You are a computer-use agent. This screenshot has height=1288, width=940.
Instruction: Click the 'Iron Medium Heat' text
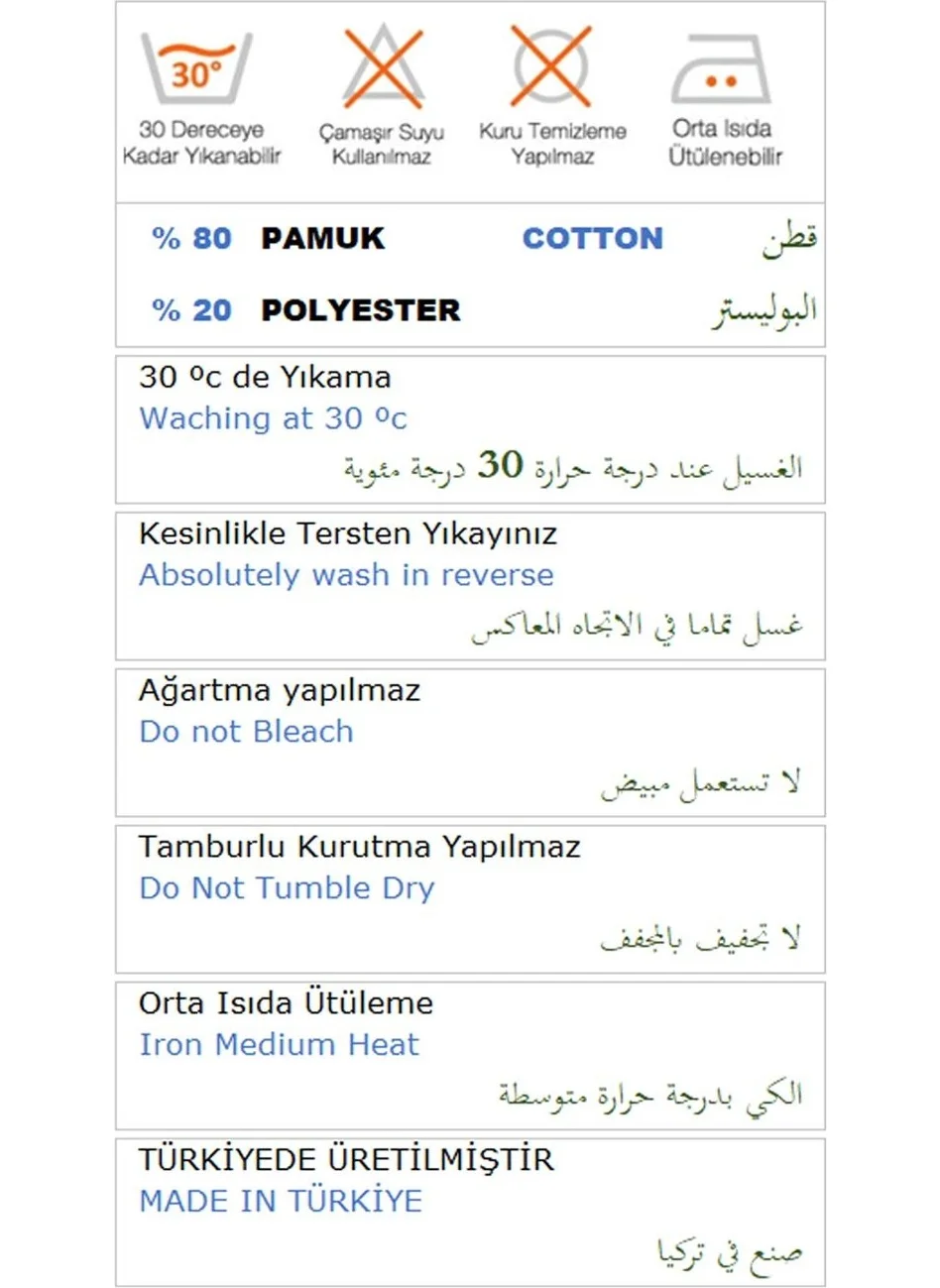click(x=279, y=1045)
